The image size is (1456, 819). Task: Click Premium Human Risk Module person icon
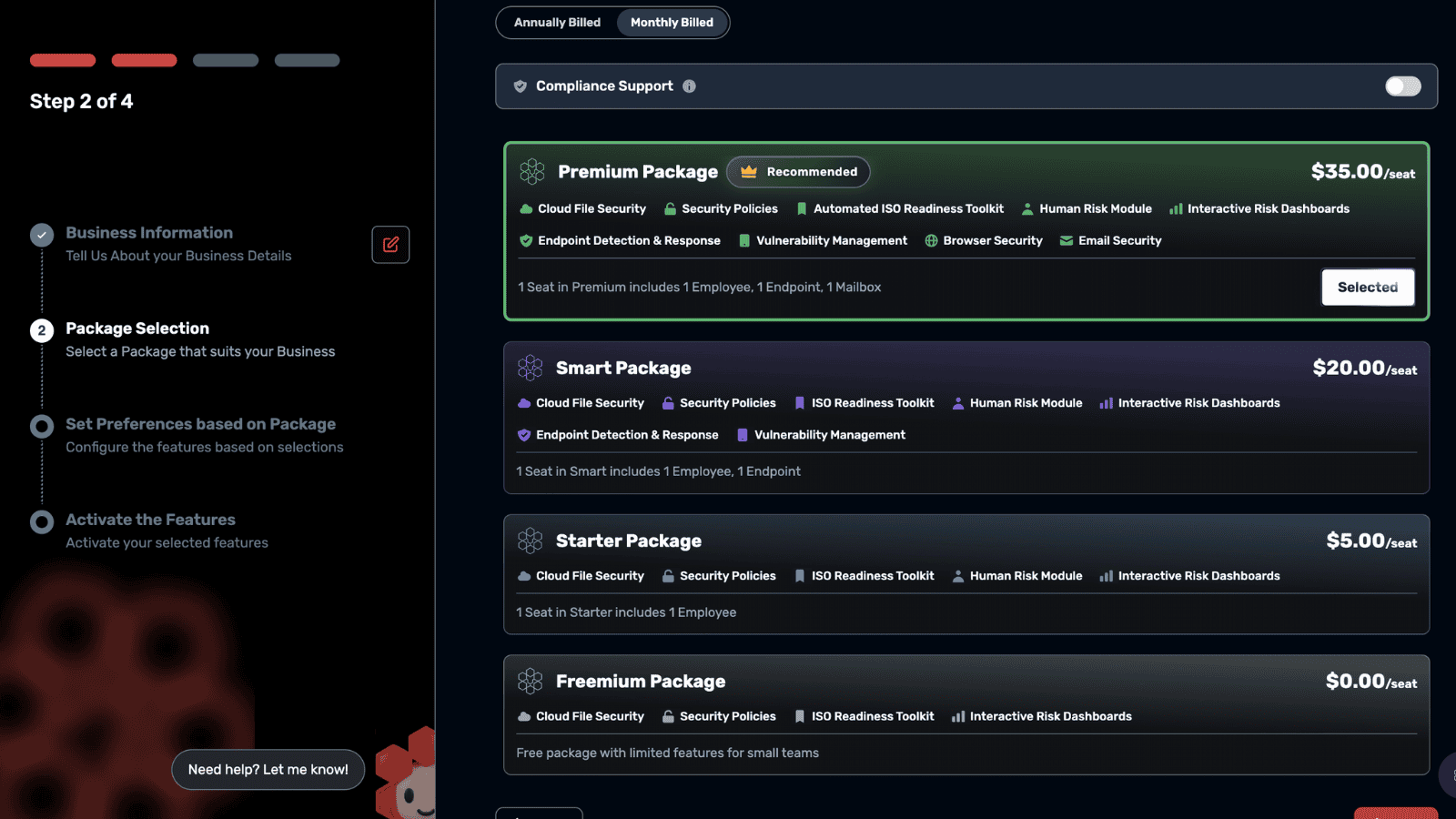tap(1027, 208)
